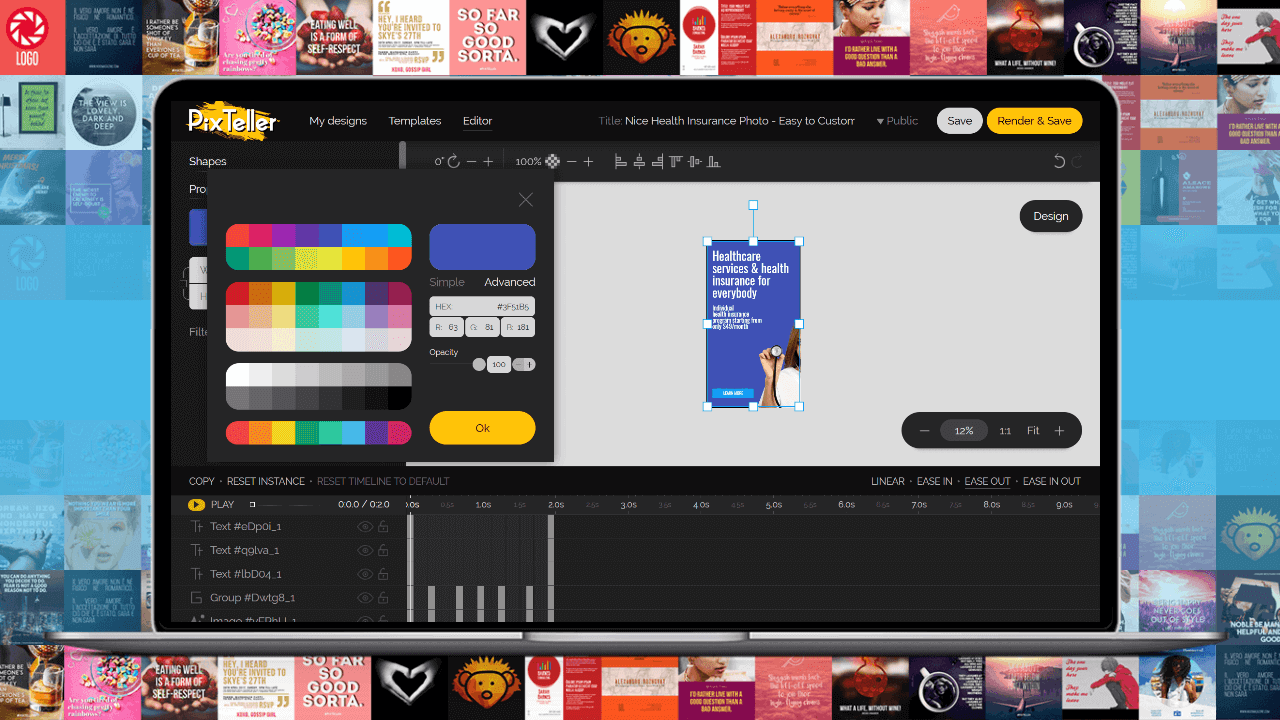Select EASE OUT easing
Image resolution: width=1280 pixels, height=720 pixels.
tap(988, 482)
